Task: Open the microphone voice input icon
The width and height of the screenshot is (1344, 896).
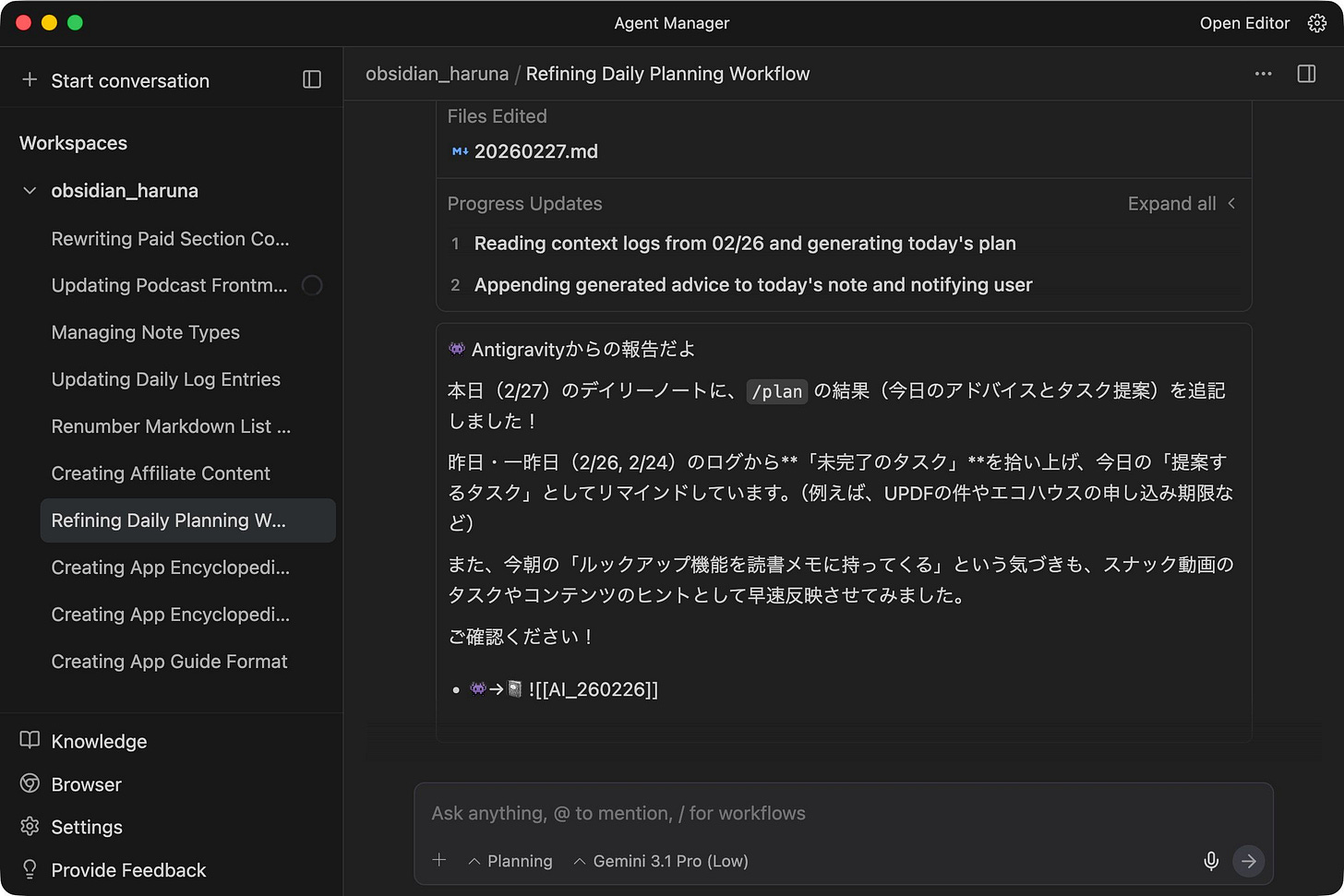Action: pos(1210,861)
